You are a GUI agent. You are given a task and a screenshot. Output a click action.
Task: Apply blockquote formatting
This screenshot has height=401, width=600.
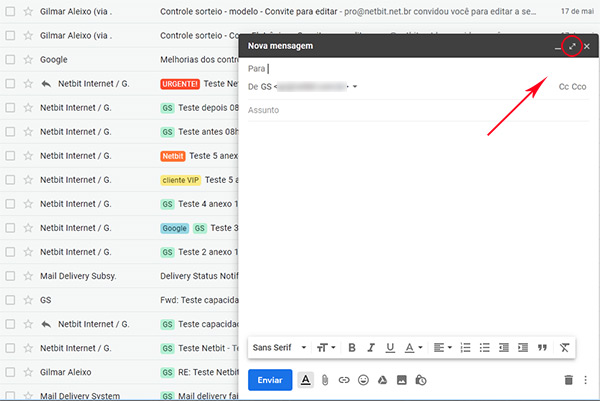click(x=542, y=347)
